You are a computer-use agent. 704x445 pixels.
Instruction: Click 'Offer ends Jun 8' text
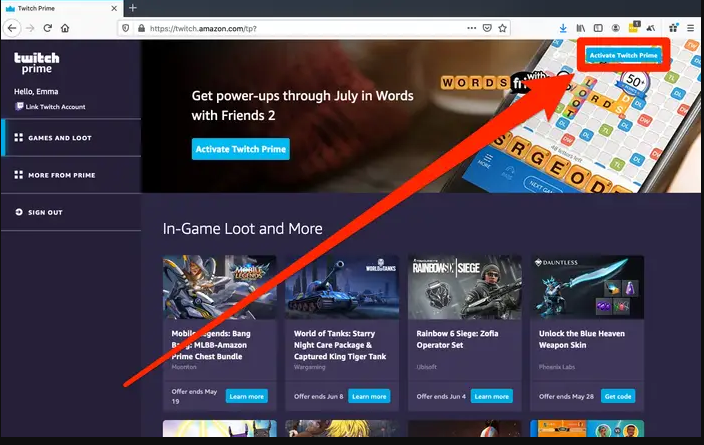[318, 397]
